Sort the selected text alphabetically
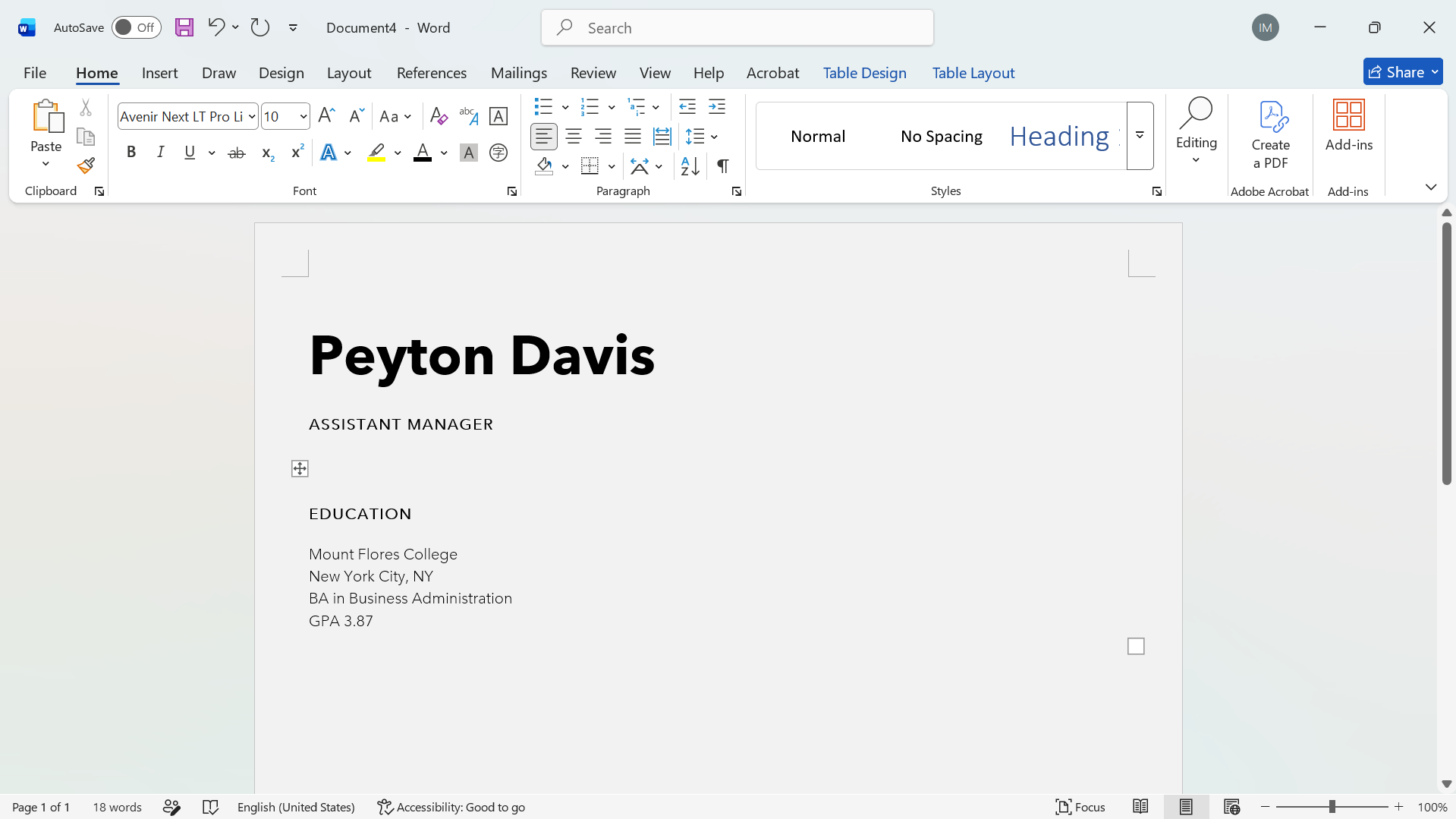Viewport: 1456px width, 819px height. click(690, 166)
